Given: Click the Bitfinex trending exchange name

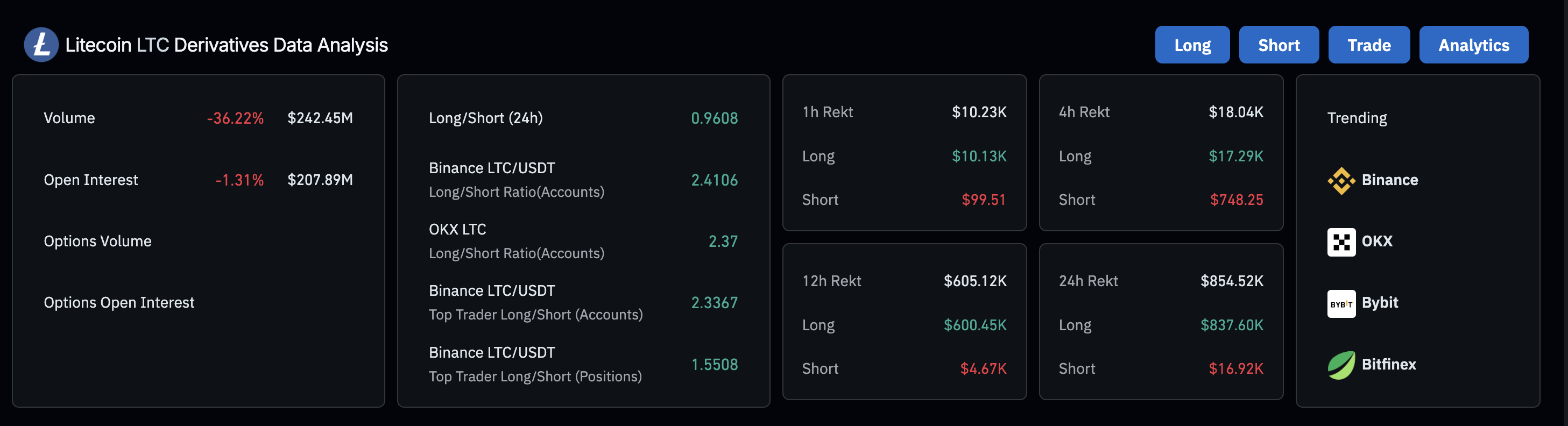Looking at the screenshot, I should click(x=1388, y=364).
